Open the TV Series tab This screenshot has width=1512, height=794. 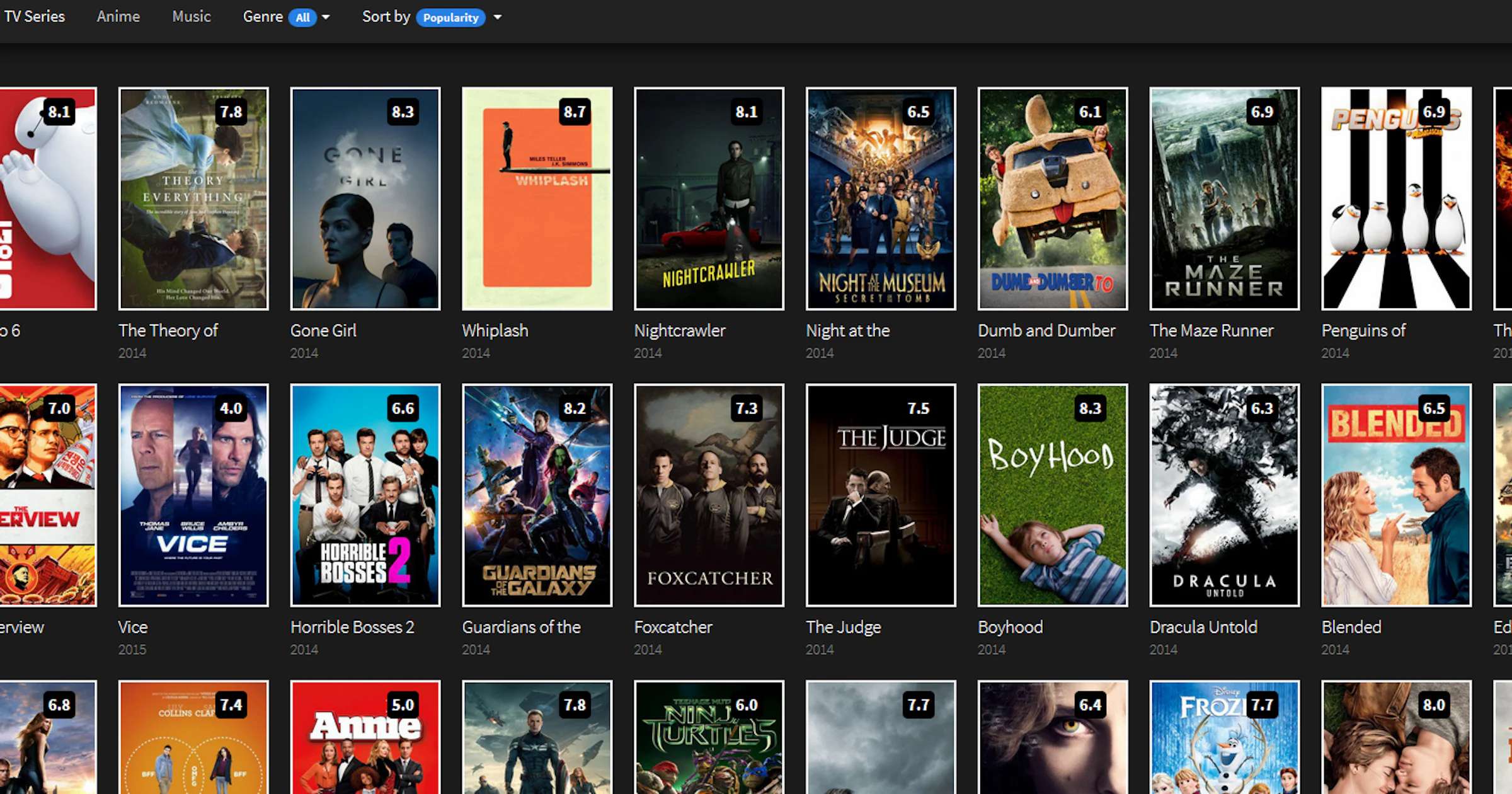click(x=34, y=17)
